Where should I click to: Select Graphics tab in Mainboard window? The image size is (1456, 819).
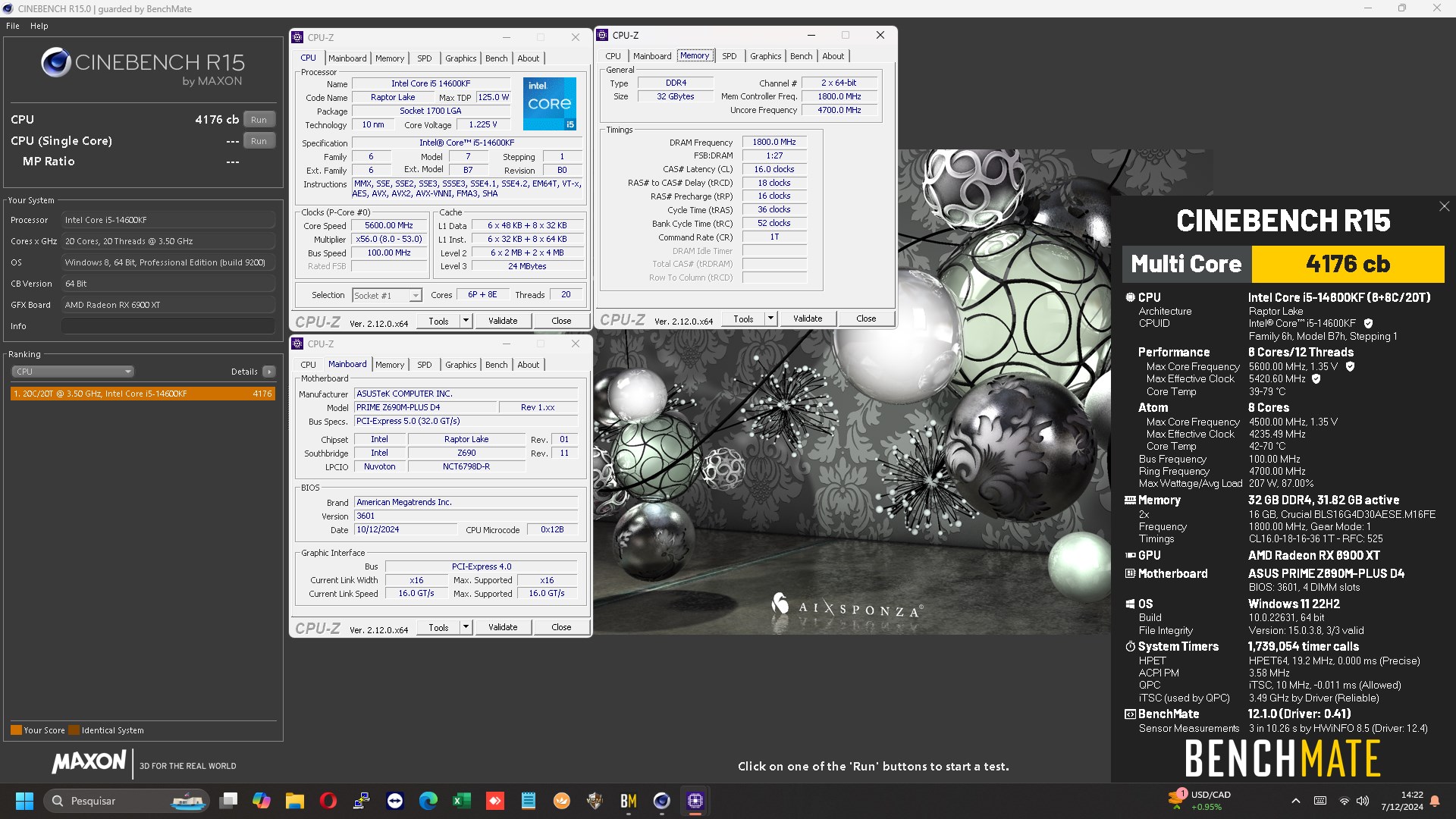pyautogui.click(x=460, y=365)
